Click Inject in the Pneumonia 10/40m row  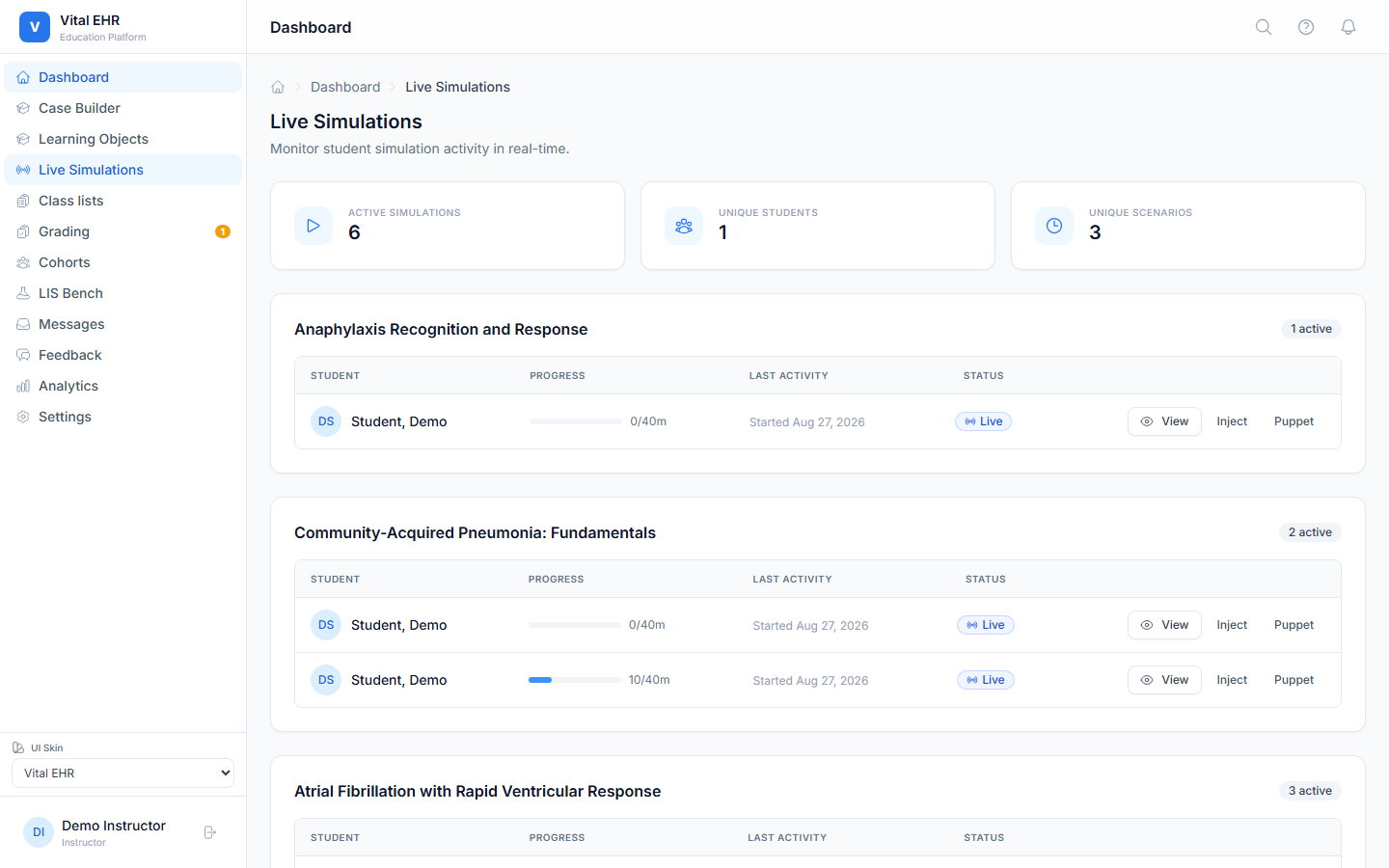1232,680
